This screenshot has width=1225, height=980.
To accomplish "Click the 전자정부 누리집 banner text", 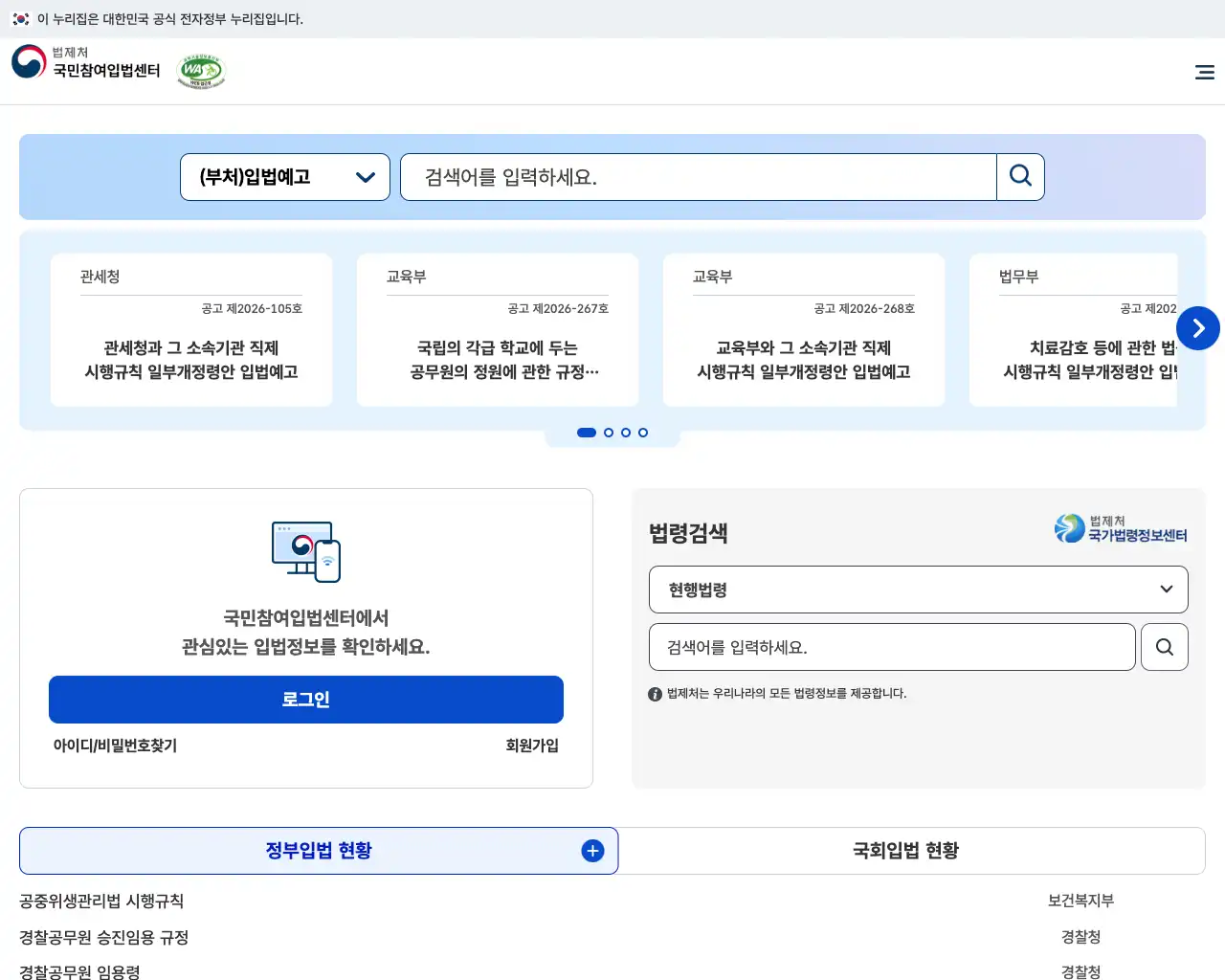I will click(x=170, y=19).
